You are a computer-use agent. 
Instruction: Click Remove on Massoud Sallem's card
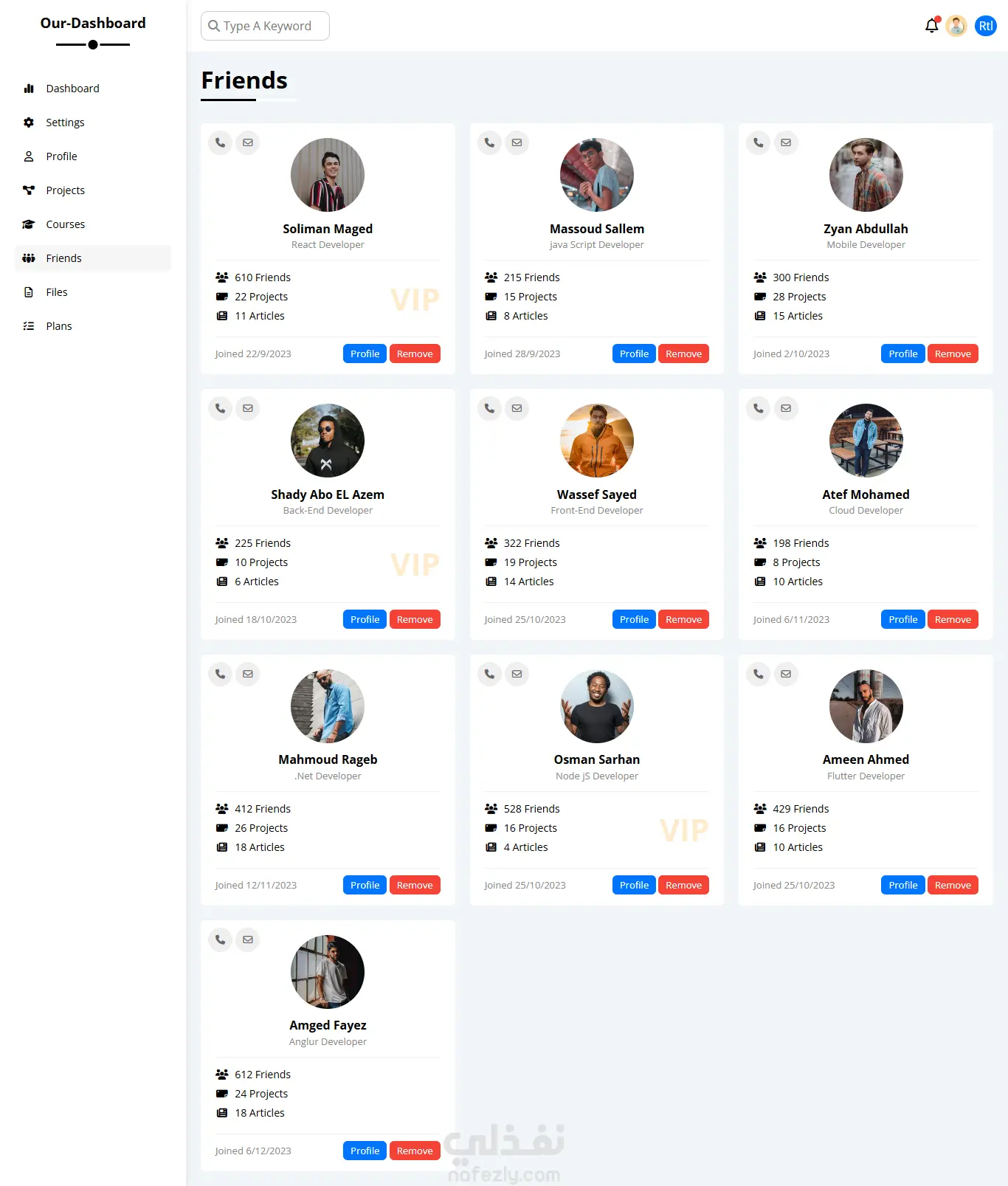point(683,354)
